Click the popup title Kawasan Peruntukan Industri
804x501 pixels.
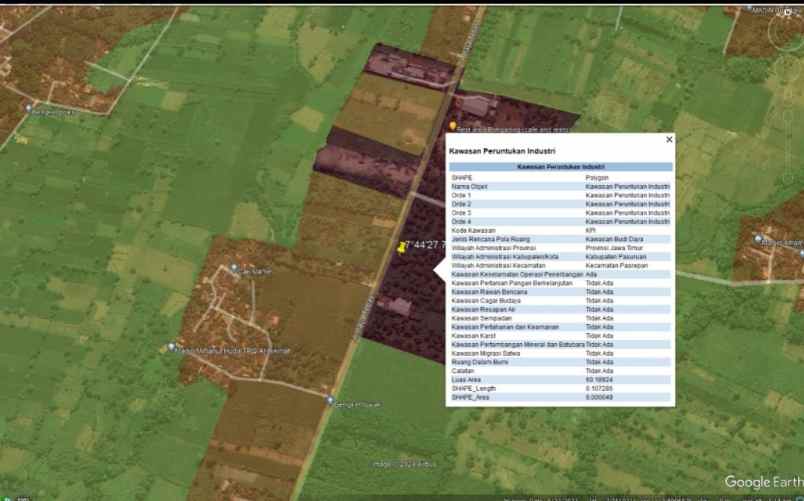(503, 151)
